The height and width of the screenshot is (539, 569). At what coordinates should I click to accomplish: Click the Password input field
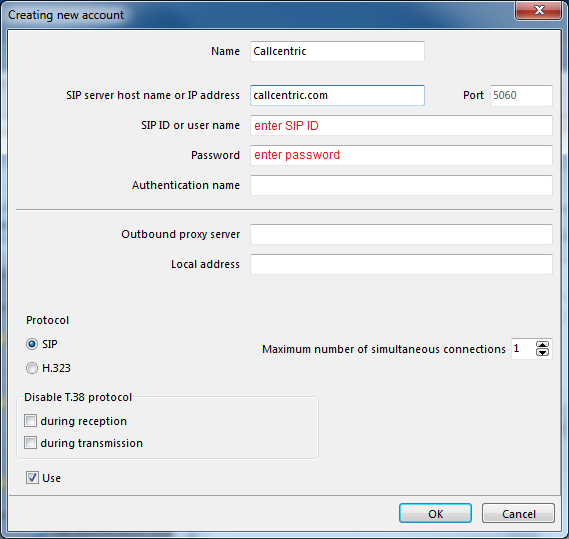pyautogui.click(x=401, y=155)
